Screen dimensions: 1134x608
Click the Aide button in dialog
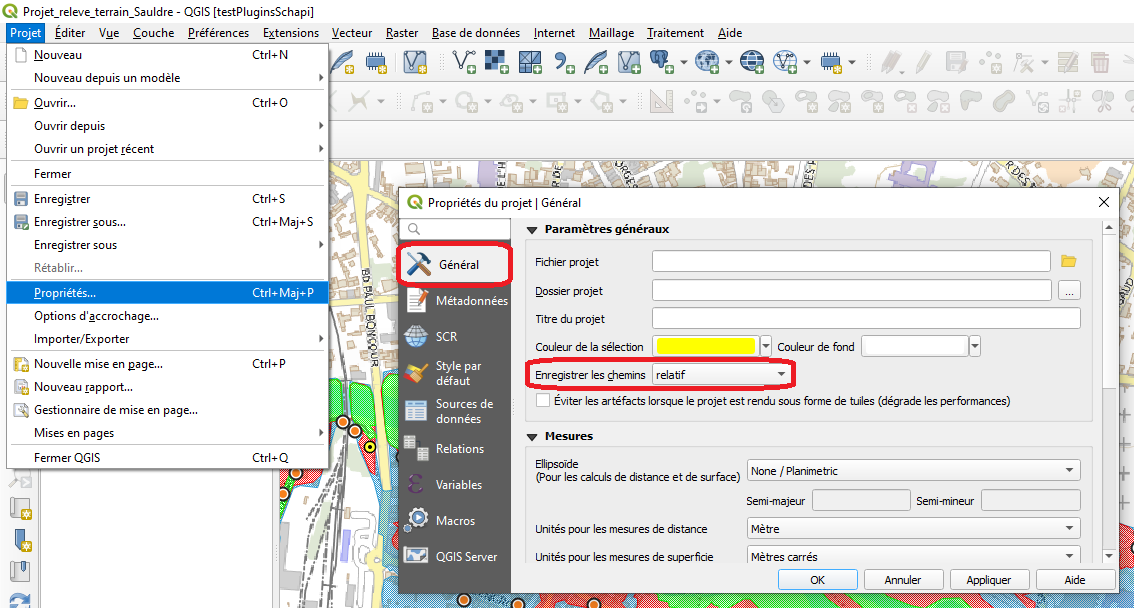click(x=1075, y=580)
